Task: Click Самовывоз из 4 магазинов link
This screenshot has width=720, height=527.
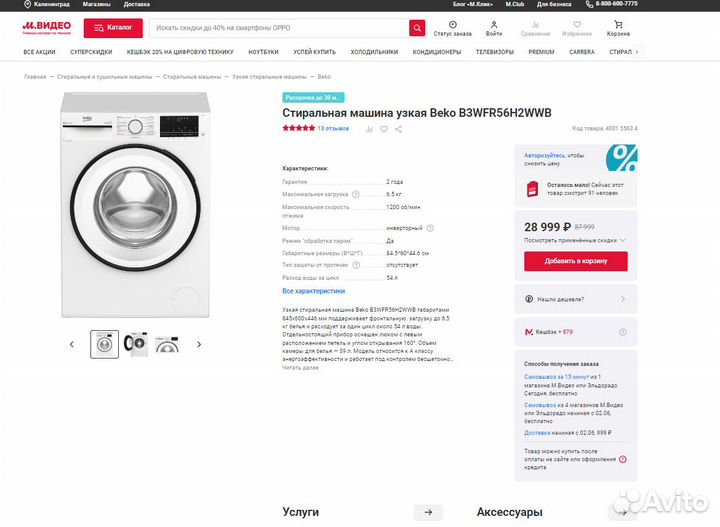Action: coord(540,405)
